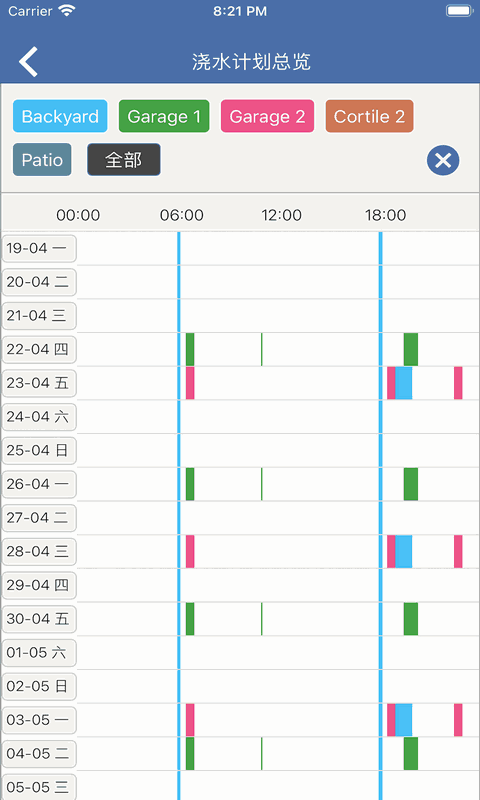Open the 22-04 四 date row

[x=39, y=349]
